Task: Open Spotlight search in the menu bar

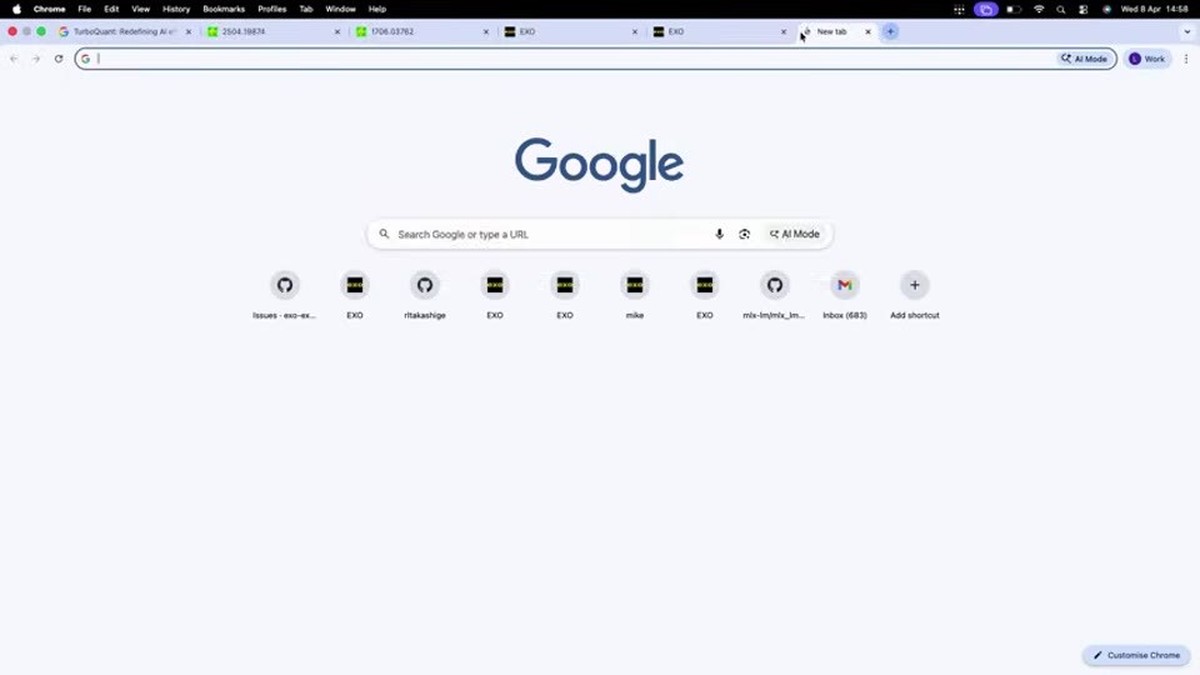Action: tap(1061, 9)
